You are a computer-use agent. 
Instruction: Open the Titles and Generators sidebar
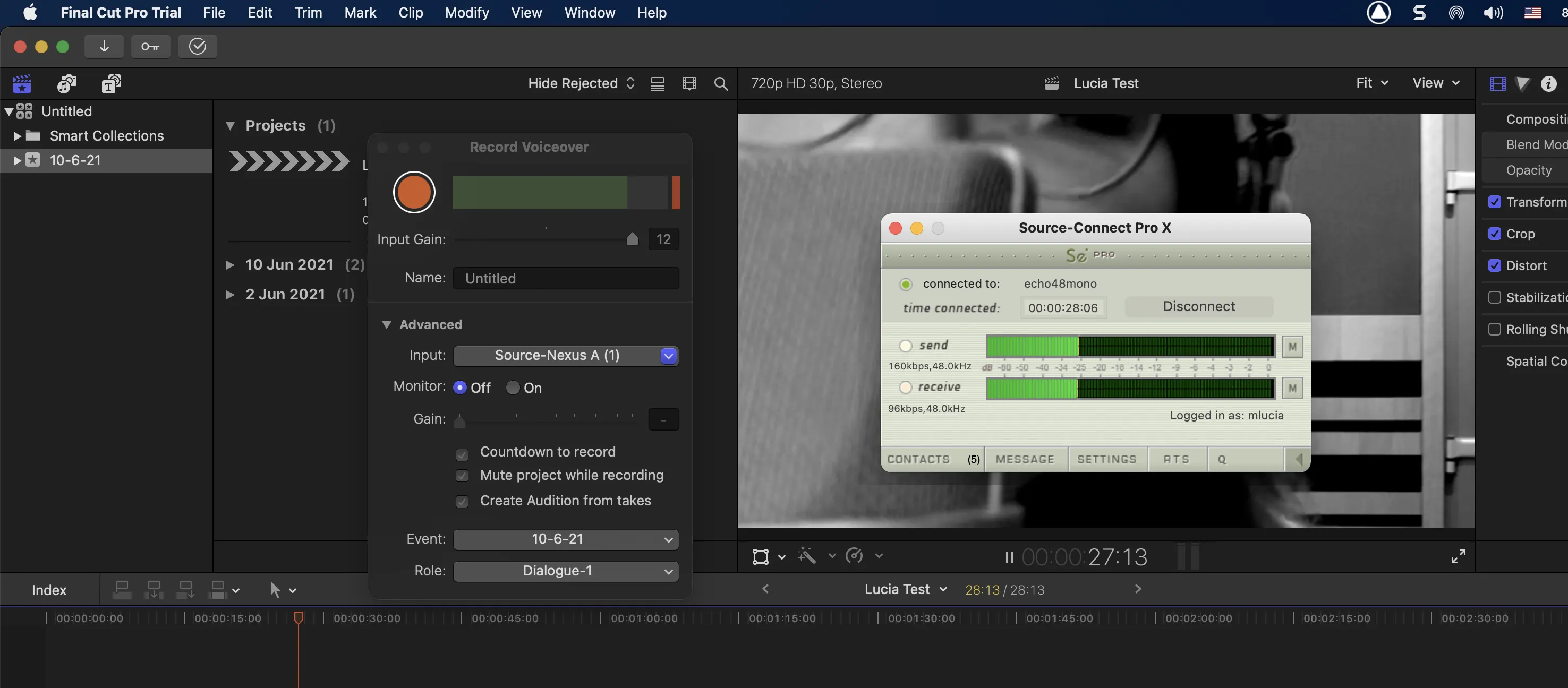coord(111,83)
